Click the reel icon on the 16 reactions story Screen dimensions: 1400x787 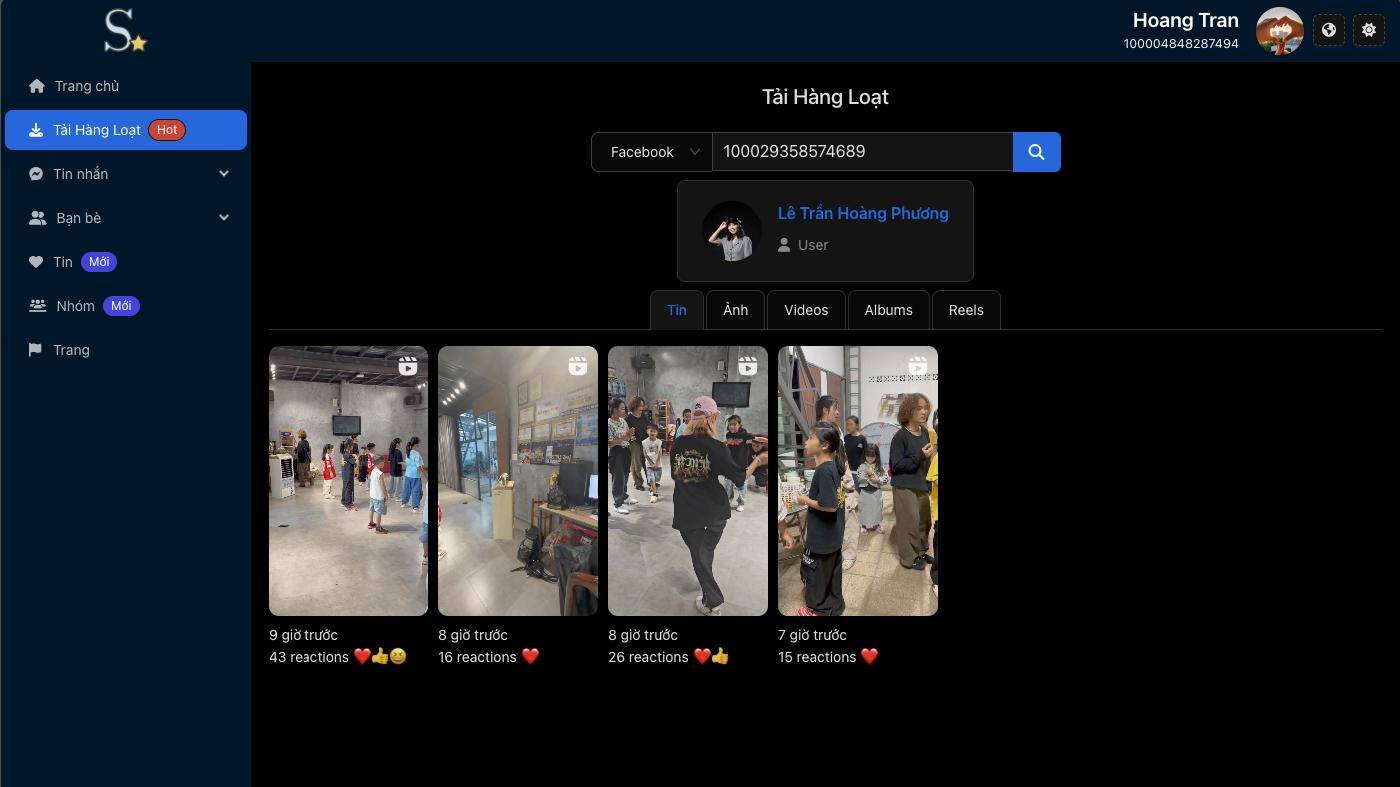578,367
